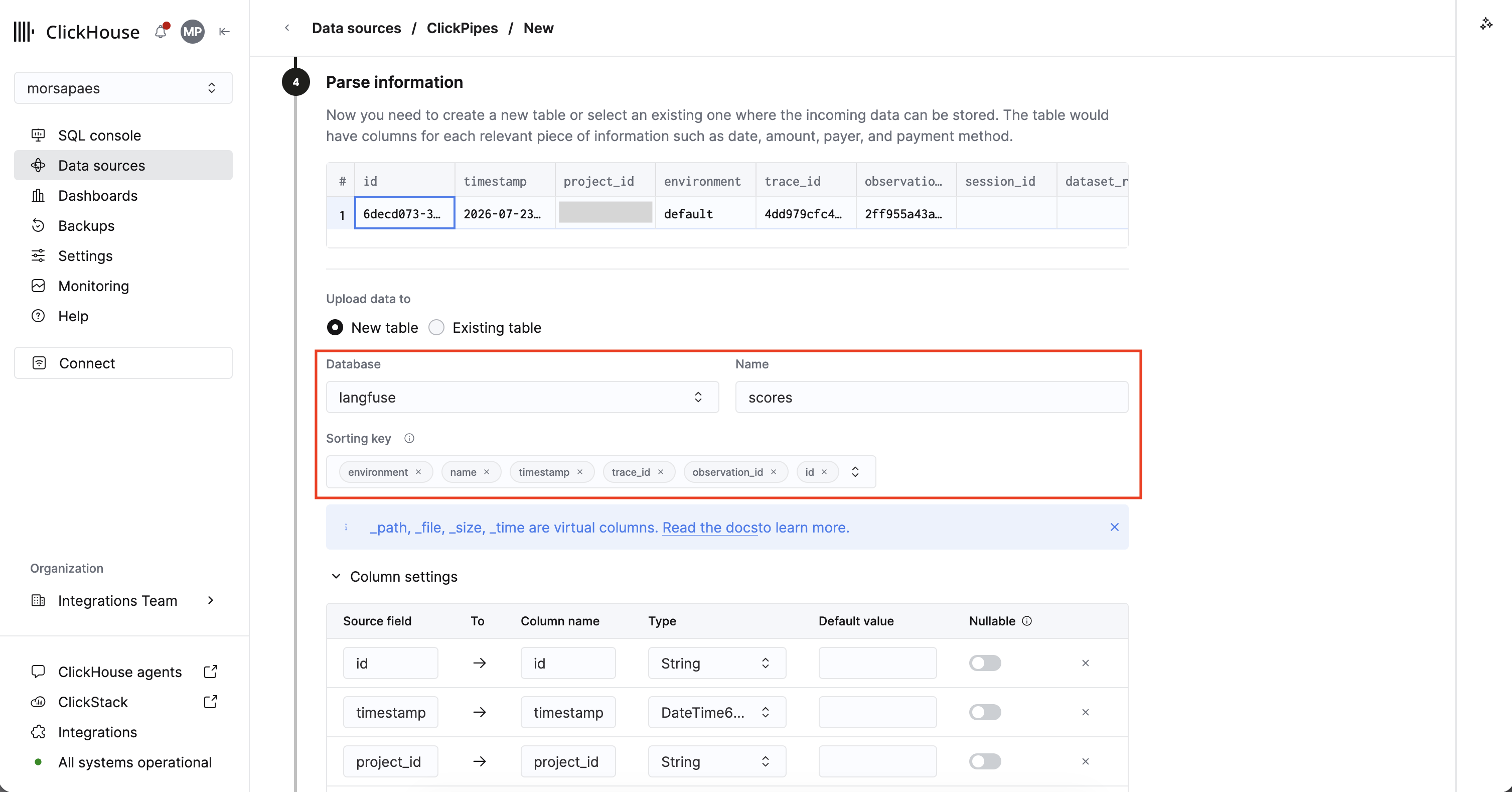Select the Existing table radio button
This screenshot has height=792, width=1512.
(x=437, y=328)
